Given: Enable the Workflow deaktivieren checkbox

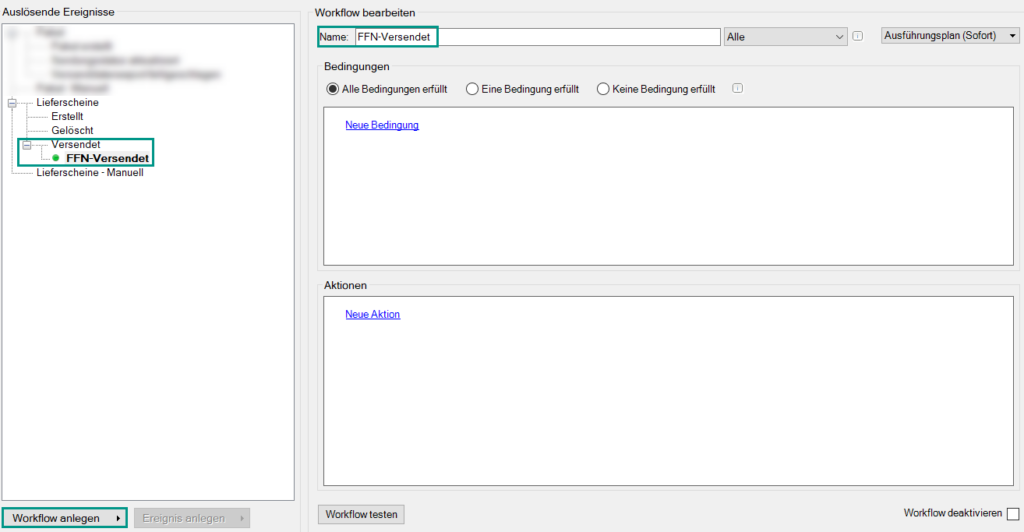Looking at the screenshot, I should pyautogui.click(x=1012, y=514).
